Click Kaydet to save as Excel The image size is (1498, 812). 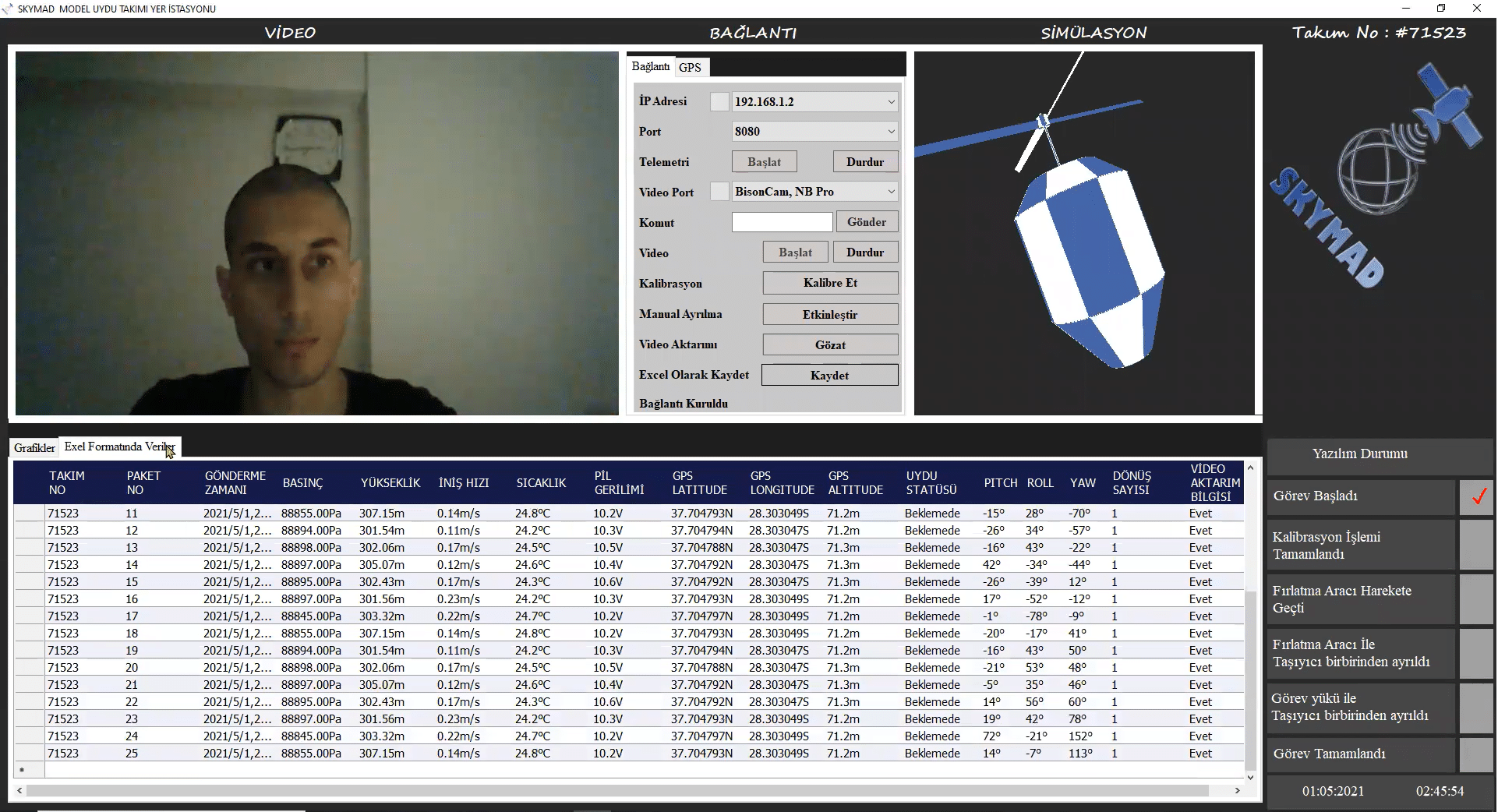click(x=830, y=375)
